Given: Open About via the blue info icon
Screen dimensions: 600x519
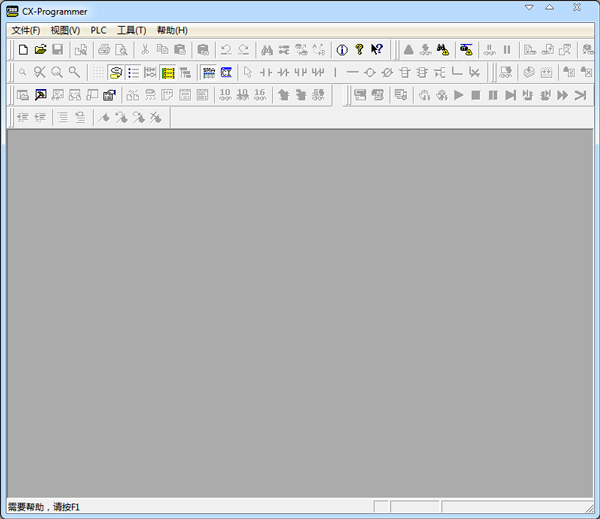Looking at the screenshot, I should pos(342,50).
